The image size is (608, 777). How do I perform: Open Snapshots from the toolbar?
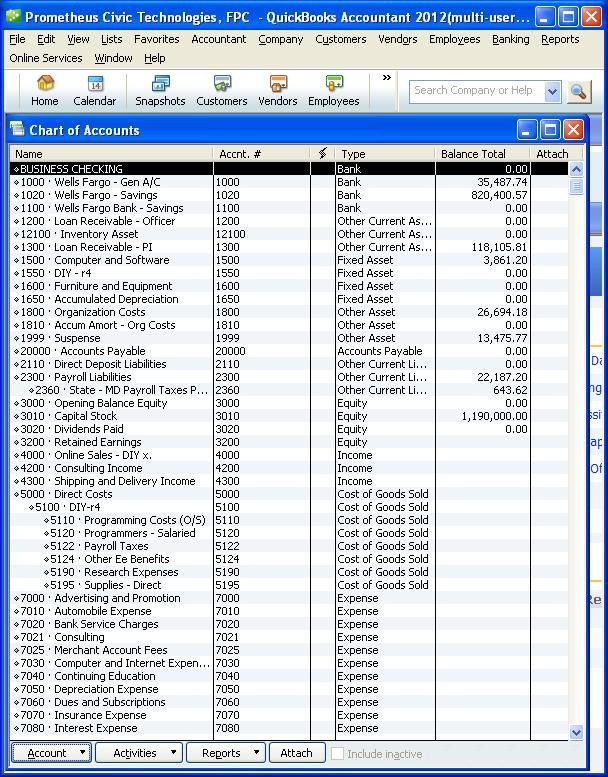(160, 91)
